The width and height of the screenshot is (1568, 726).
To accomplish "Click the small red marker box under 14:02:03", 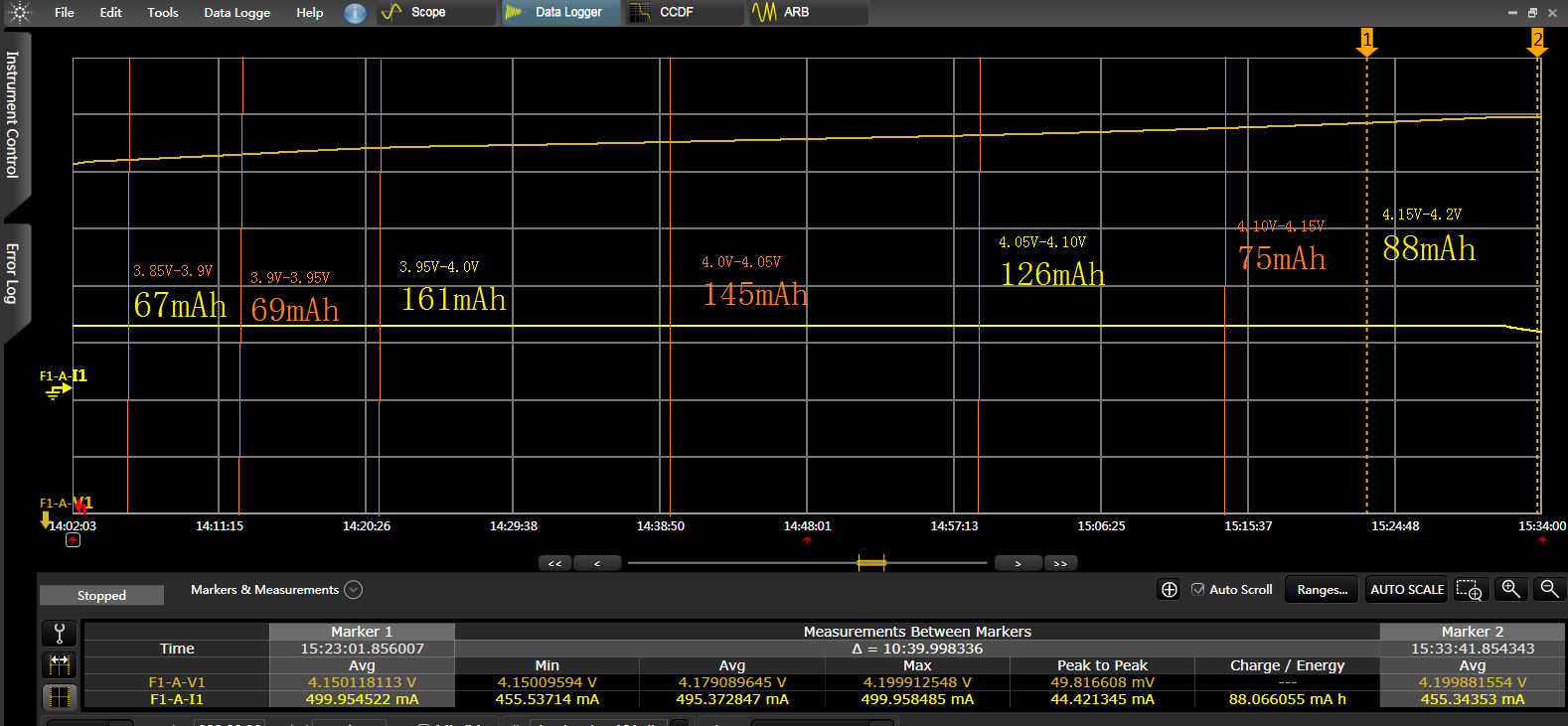I will 73,540.
